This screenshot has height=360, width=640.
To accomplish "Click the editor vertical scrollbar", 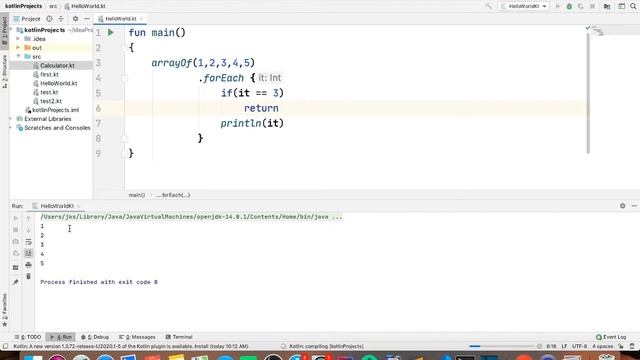I will click(x=588, y=93).
